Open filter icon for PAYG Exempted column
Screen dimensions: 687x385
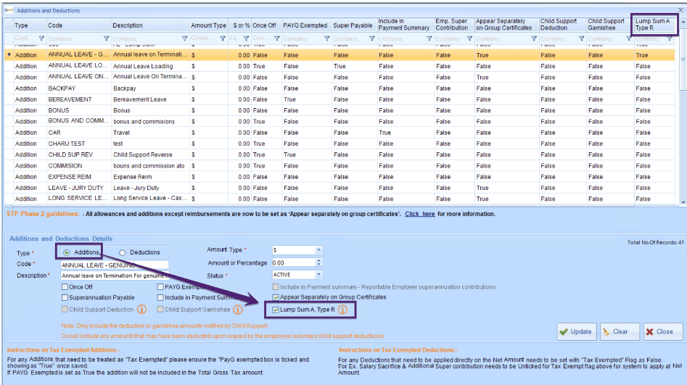point(327,39)
